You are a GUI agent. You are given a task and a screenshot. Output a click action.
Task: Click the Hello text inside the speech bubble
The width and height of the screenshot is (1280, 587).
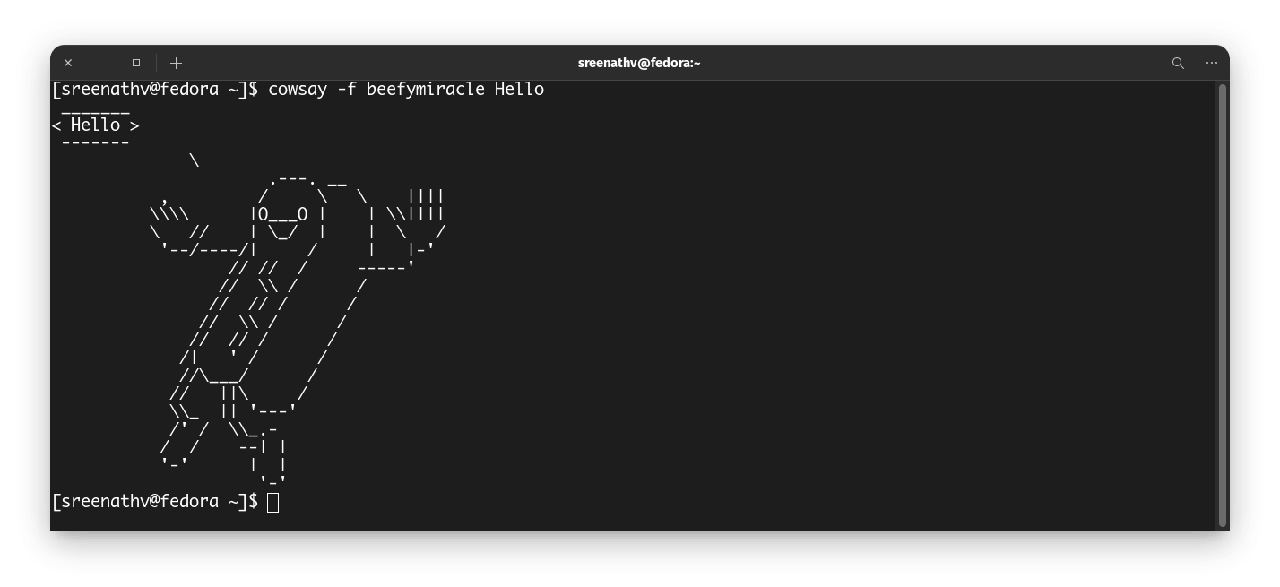(95, 125)
